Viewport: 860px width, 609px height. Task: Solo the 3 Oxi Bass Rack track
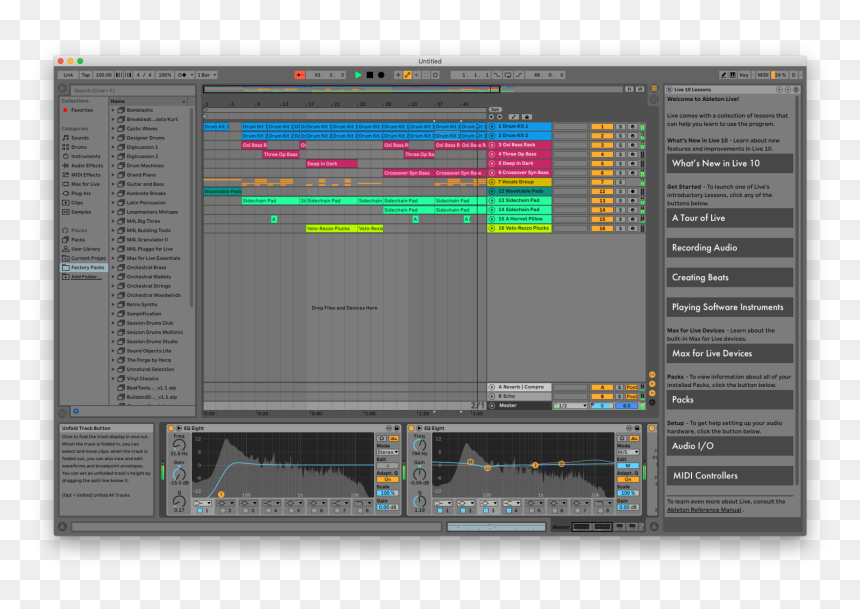point(620,145)
